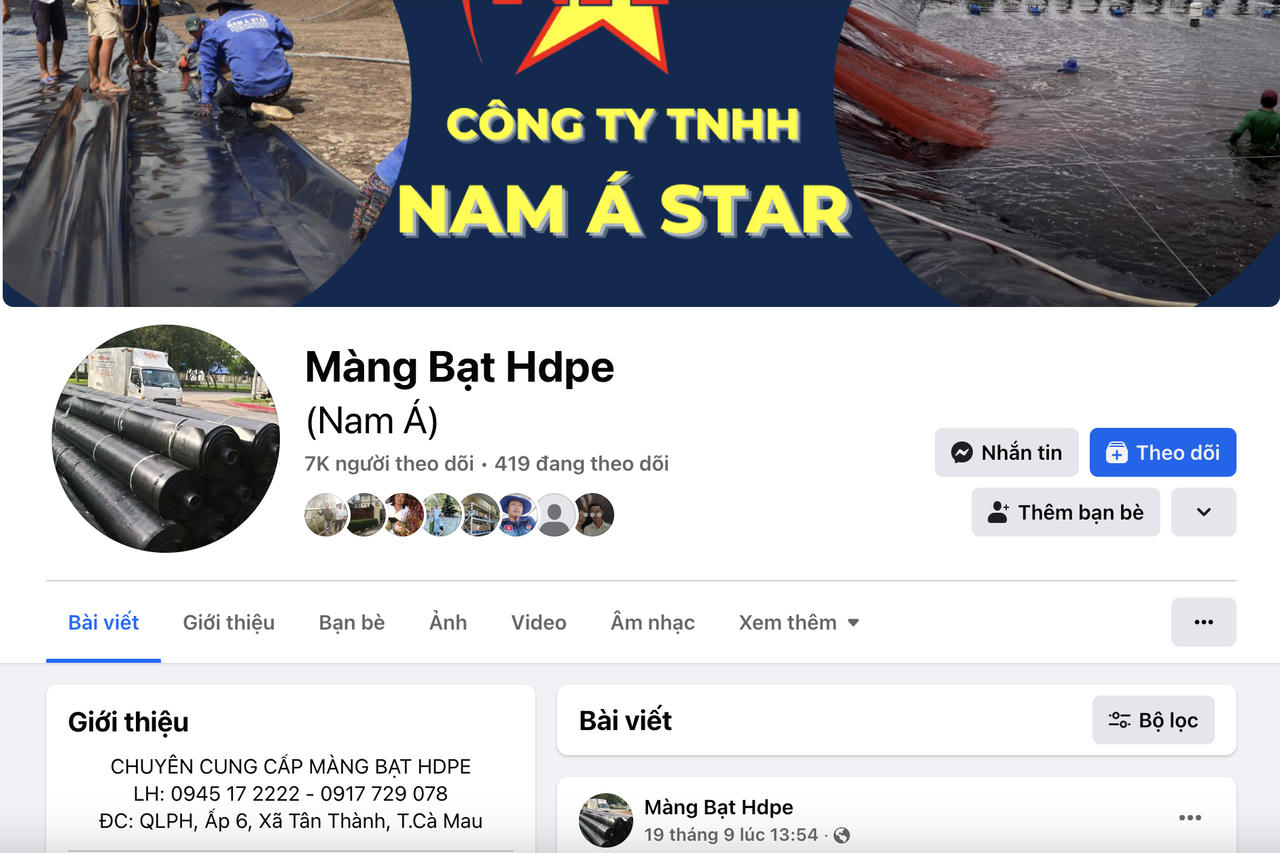The image size is (1280, 853).
Task: Open the Âm nhạc tab
Action: [653, 622]
